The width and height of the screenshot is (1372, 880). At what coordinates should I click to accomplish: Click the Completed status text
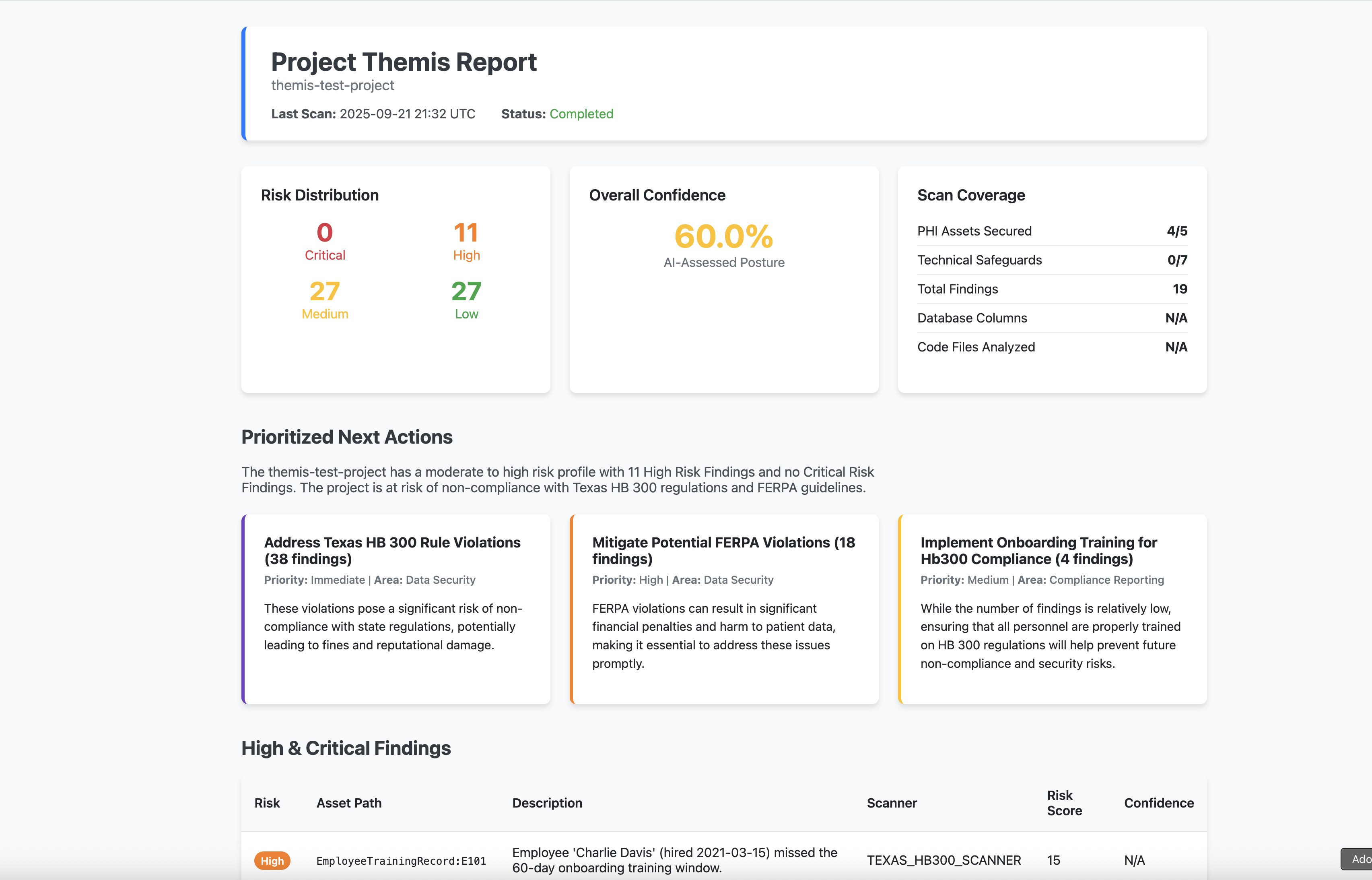coord(581,114)
